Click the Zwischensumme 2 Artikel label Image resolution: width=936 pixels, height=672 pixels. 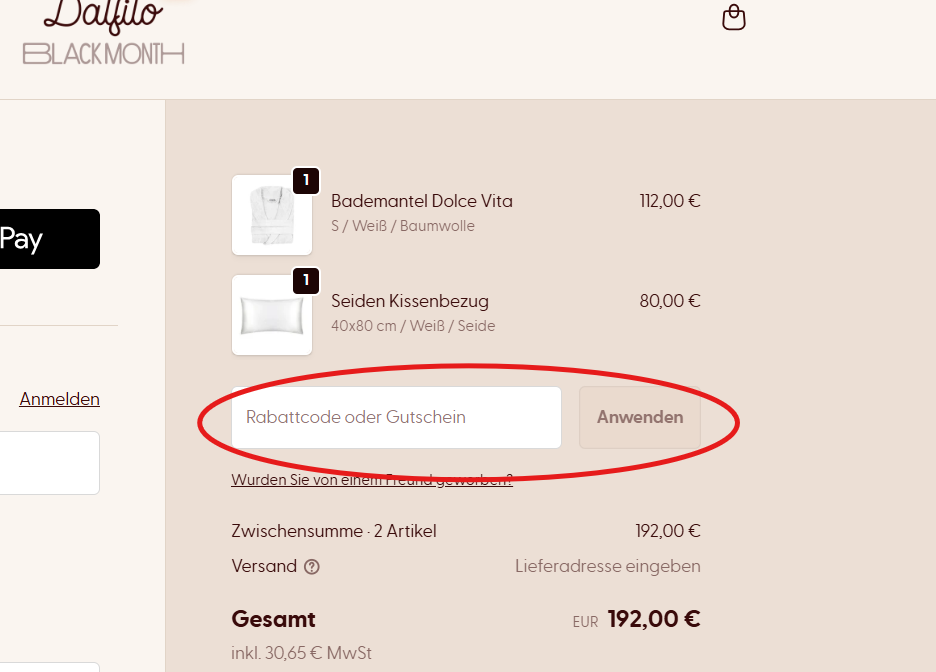tap(334, 531)
